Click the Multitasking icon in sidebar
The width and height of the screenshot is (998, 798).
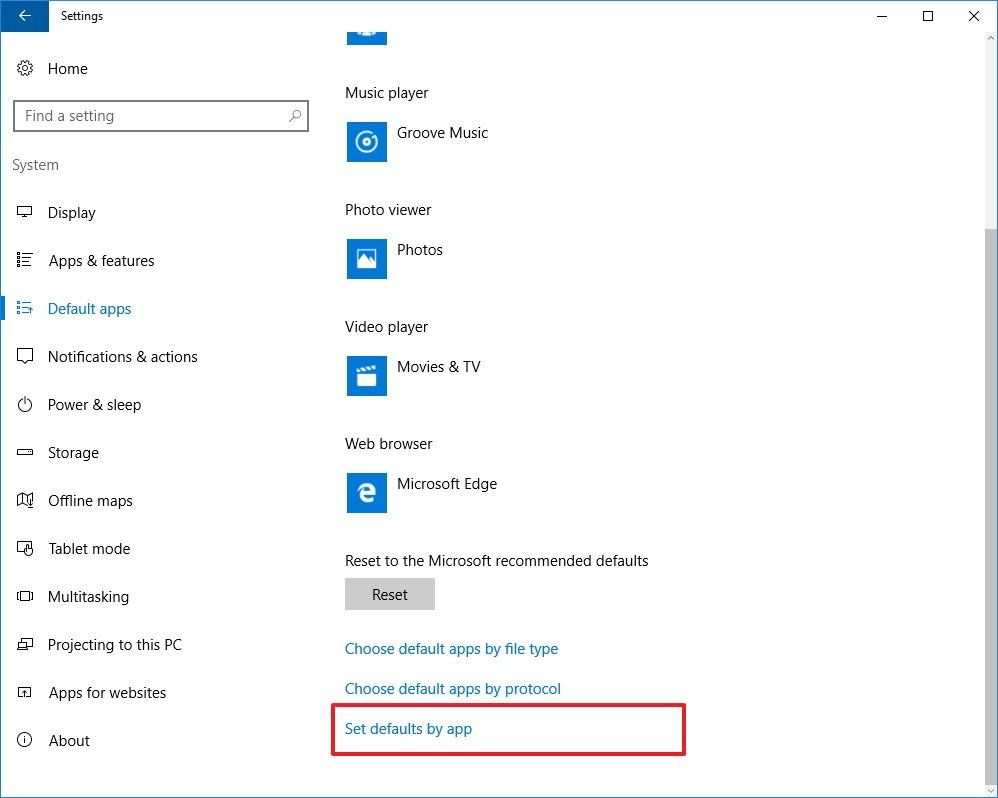(x=25, y=596)
